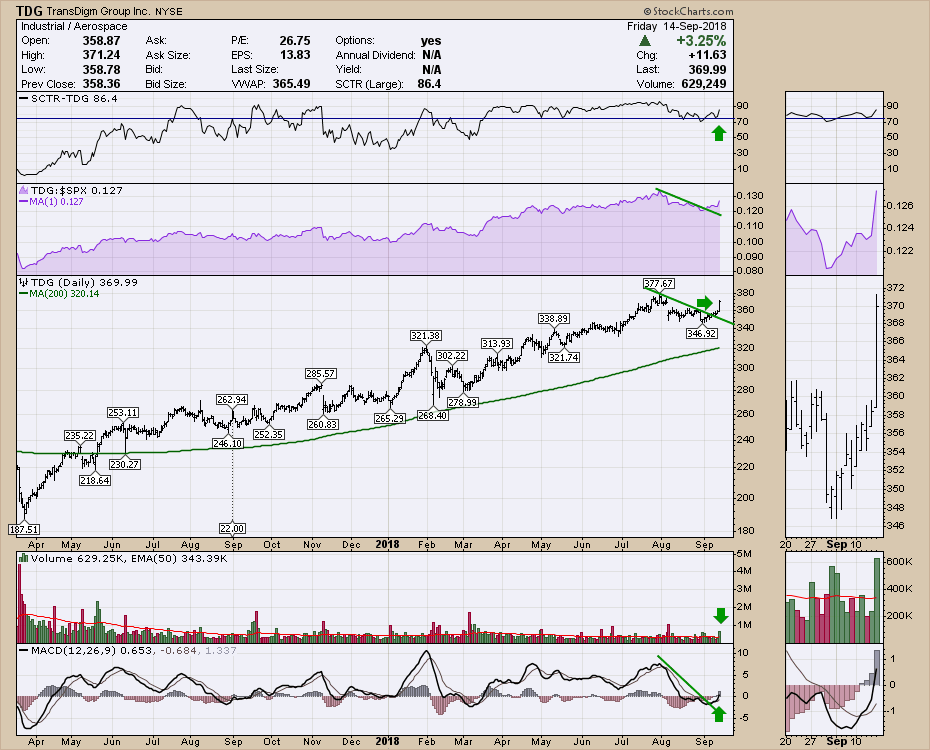Select the TDG ticker symbol in the header

29,11
